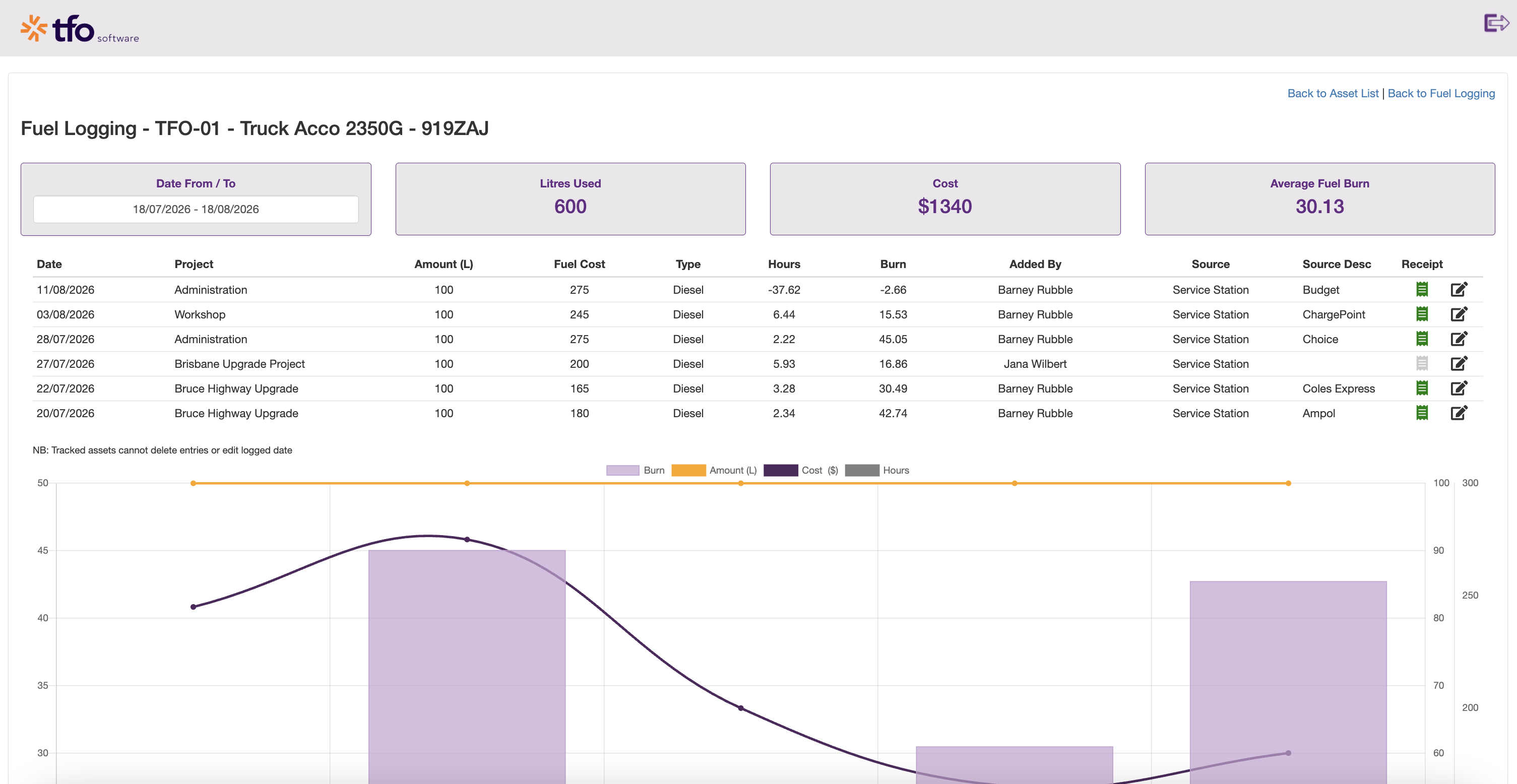Toggle Cost ($) series in chart legend
The image size is (1517, 784).
[800, 470]
